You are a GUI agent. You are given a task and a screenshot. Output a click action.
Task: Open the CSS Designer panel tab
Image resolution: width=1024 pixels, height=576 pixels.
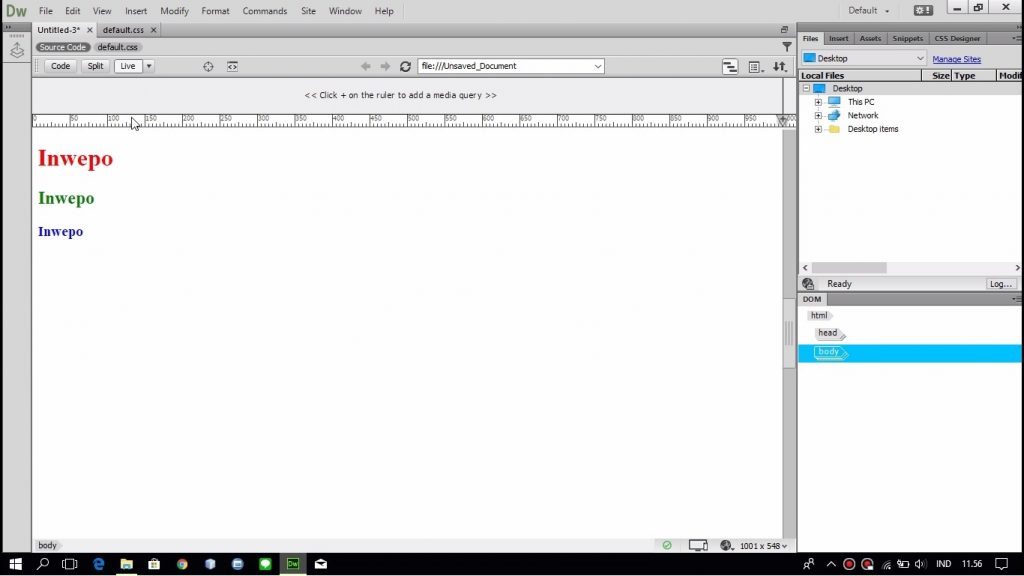click(957, 39)
